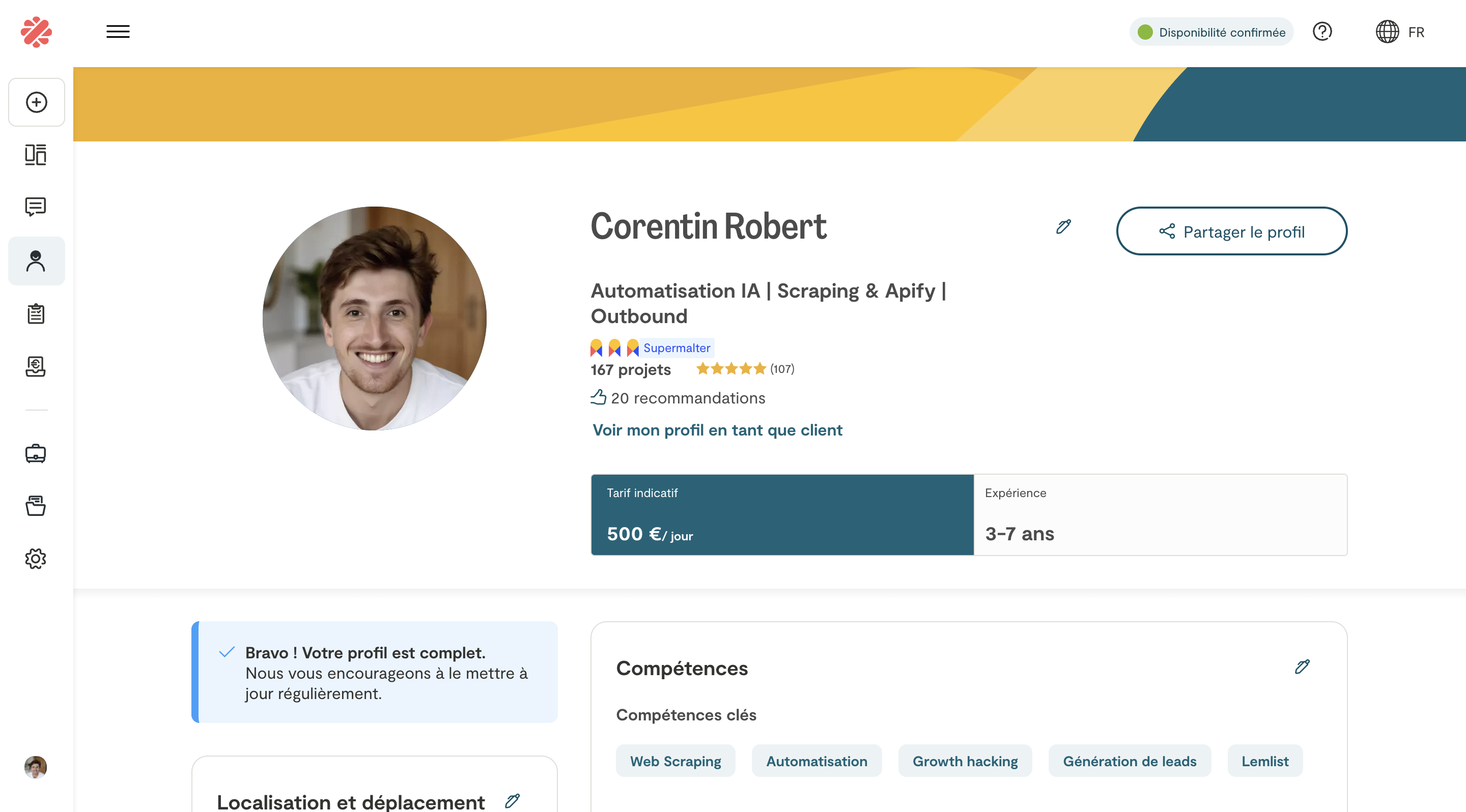Screen dimensions: 1466x812
Task: Open the settings gear in the sidebar
Action: point(36,559)
